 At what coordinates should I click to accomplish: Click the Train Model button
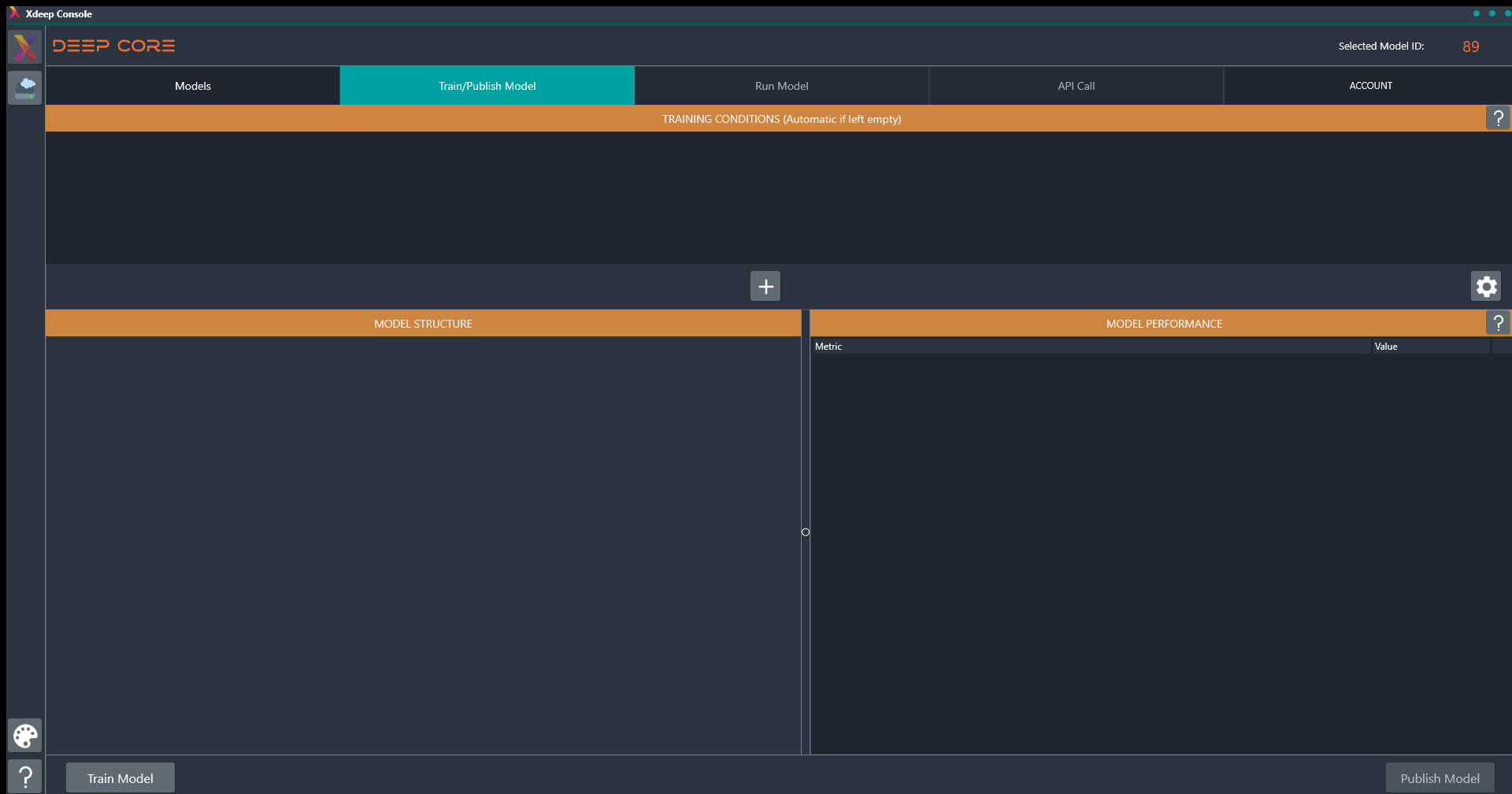(120, 778)
